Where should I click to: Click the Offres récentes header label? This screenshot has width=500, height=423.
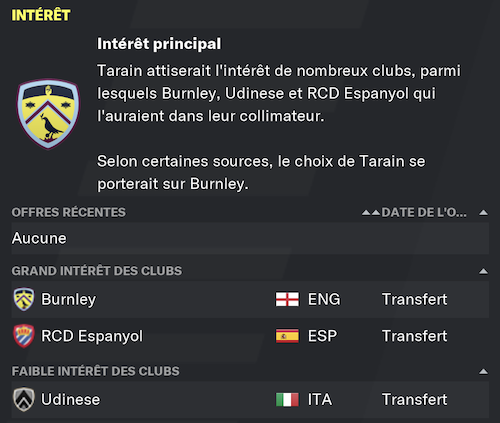pyautogui.click(x=69, y=212)
